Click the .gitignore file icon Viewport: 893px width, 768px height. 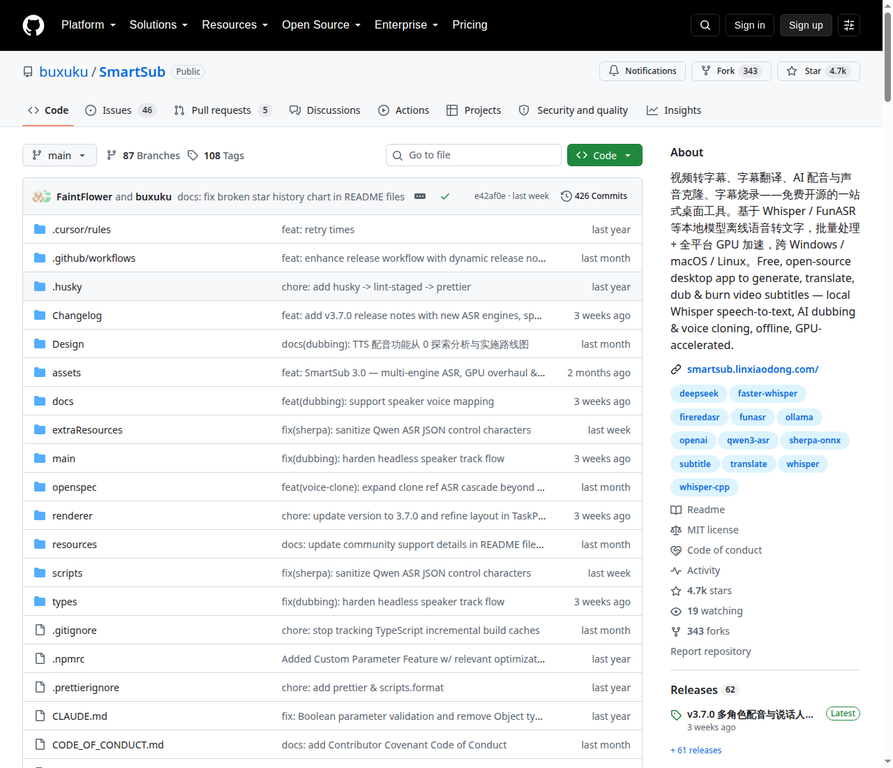pyautogui.click(x=40, y=630)
